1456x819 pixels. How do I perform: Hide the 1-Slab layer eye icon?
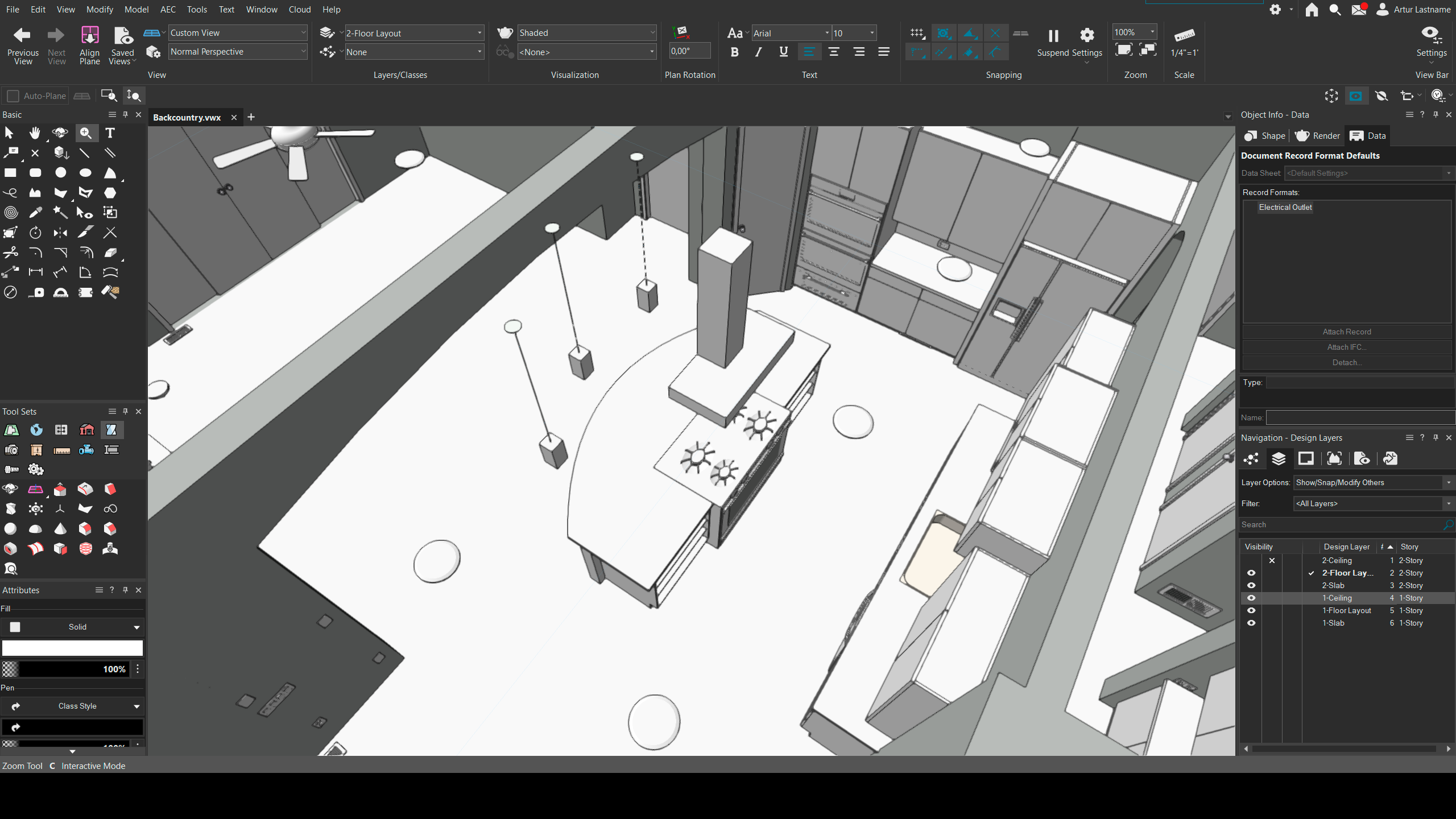[x=1251, y=623]
